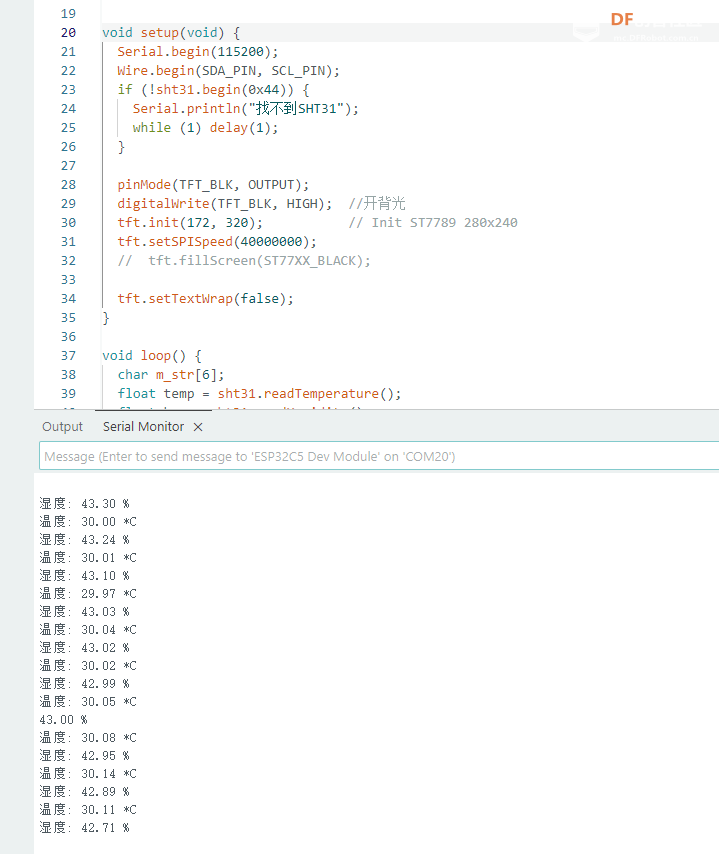Focus the serial message input field
The image size is (719, 854).
378,456
